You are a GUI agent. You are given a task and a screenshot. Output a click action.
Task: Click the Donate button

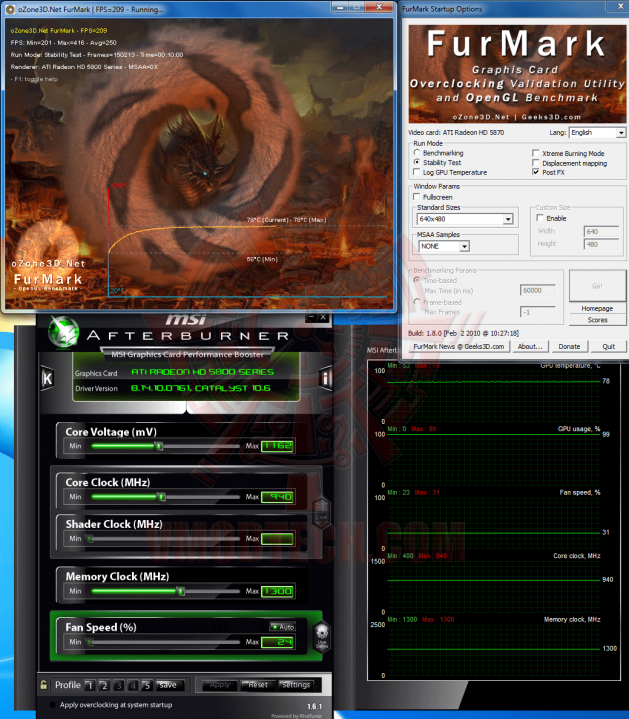tap(569, 347)
